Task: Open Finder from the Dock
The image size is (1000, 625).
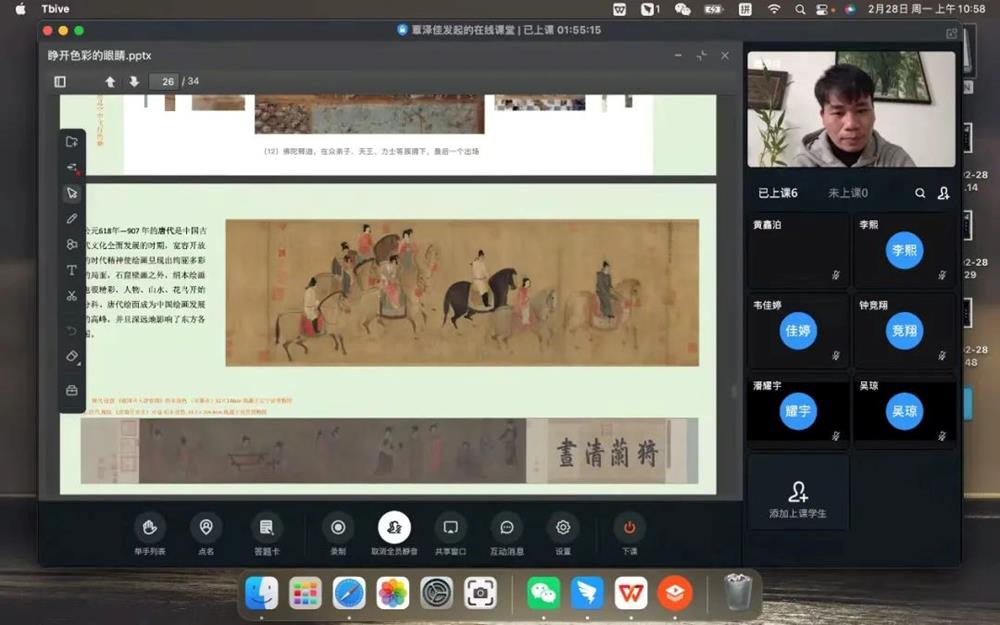Action: coord(261,593)
